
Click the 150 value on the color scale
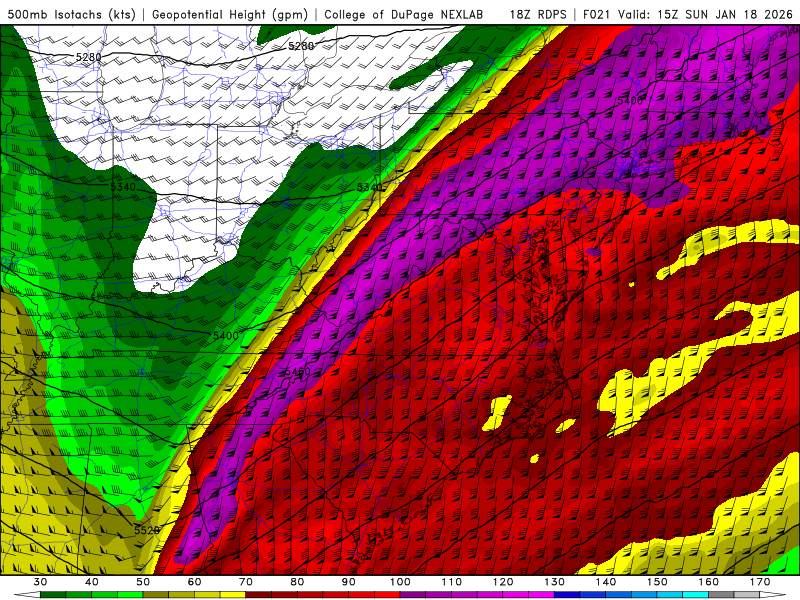click(657, 582)
